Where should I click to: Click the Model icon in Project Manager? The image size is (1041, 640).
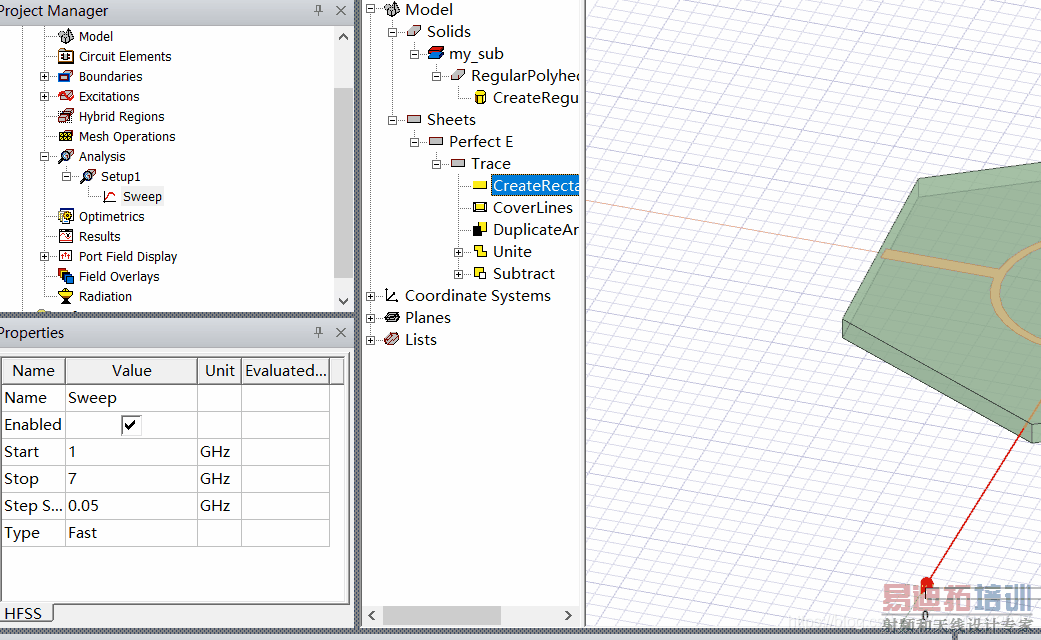[66, 36]
